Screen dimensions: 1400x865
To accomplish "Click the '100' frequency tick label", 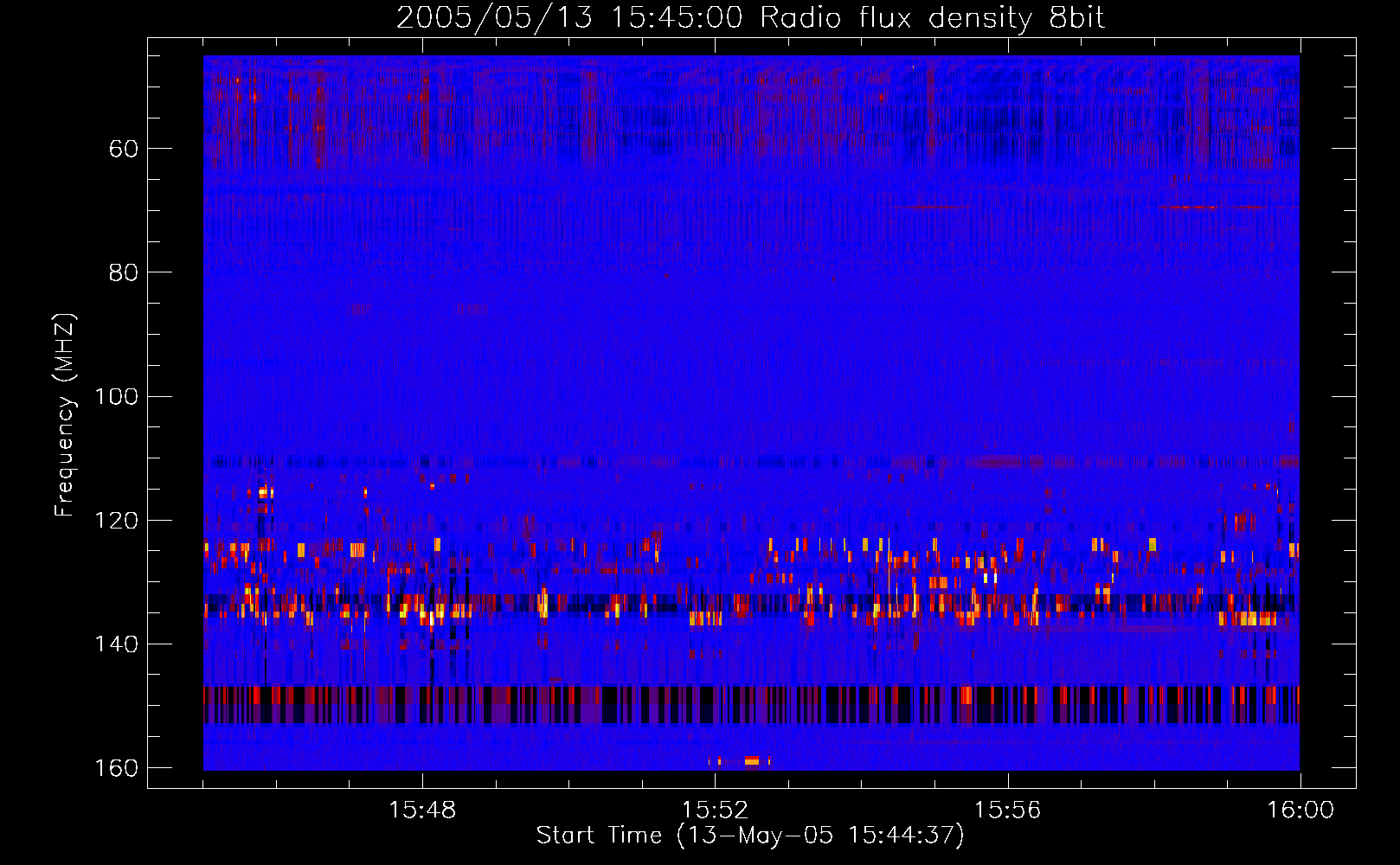I will coord(117,397).
